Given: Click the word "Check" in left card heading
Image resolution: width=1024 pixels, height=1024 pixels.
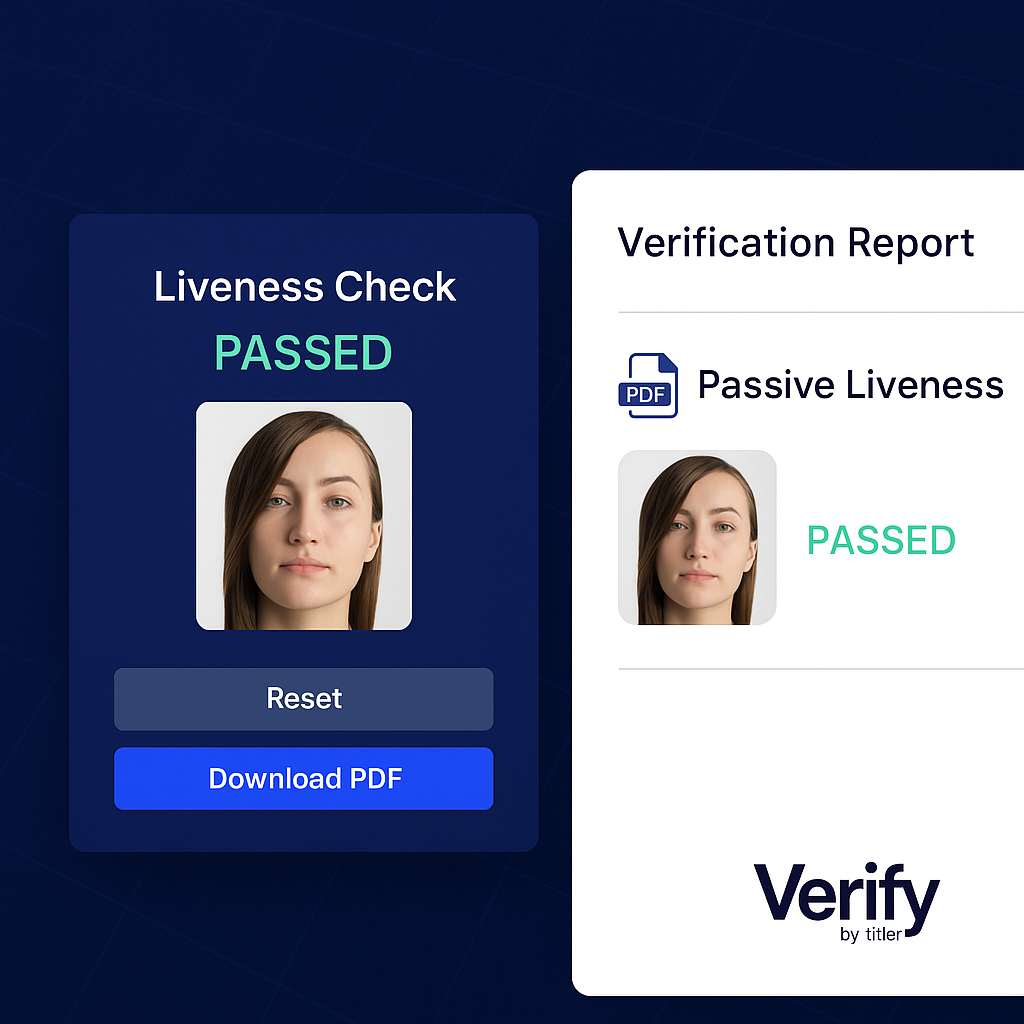Looking at the screenshot, I should tap(395, 286).
